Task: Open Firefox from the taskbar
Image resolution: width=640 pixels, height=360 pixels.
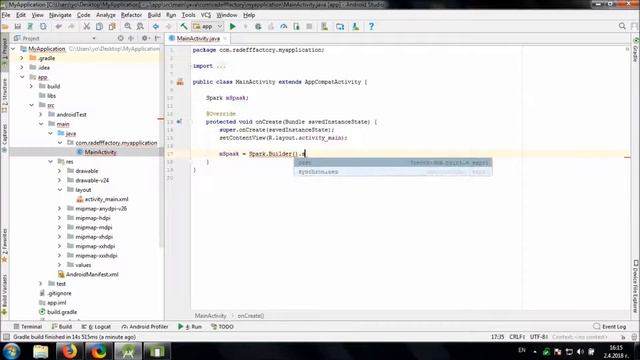Action: pos(69,351)
